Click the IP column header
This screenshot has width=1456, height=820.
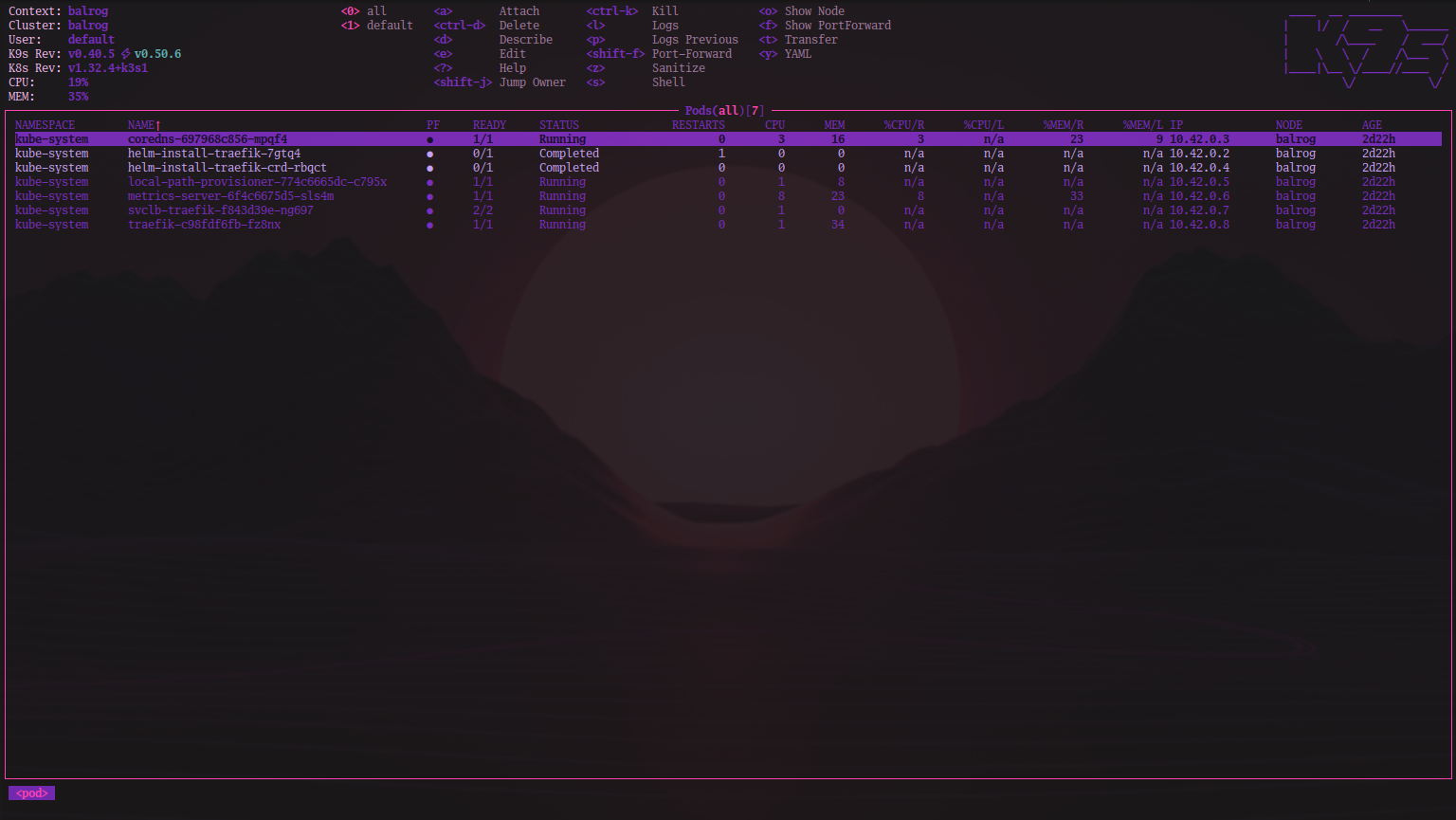[1176, 125]
